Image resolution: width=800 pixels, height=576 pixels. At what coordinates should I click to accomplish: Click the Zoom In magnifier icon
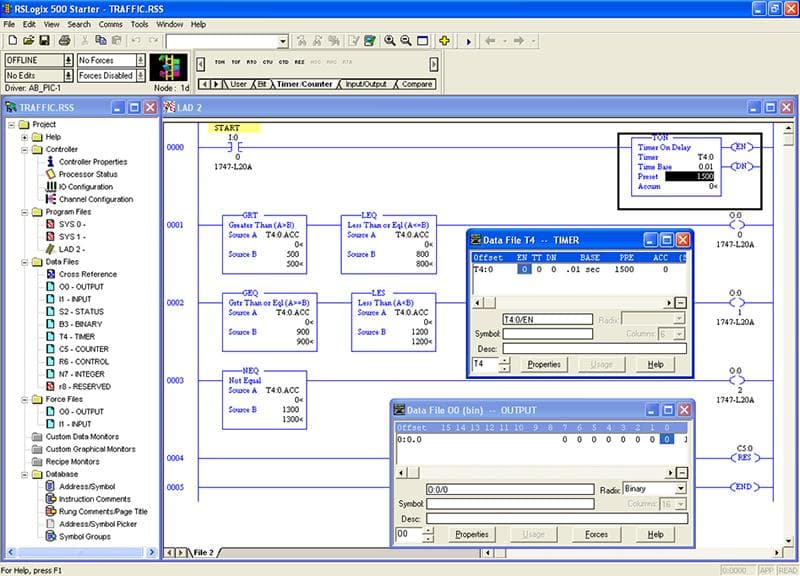pyautogui.click(x=389, y=41)
